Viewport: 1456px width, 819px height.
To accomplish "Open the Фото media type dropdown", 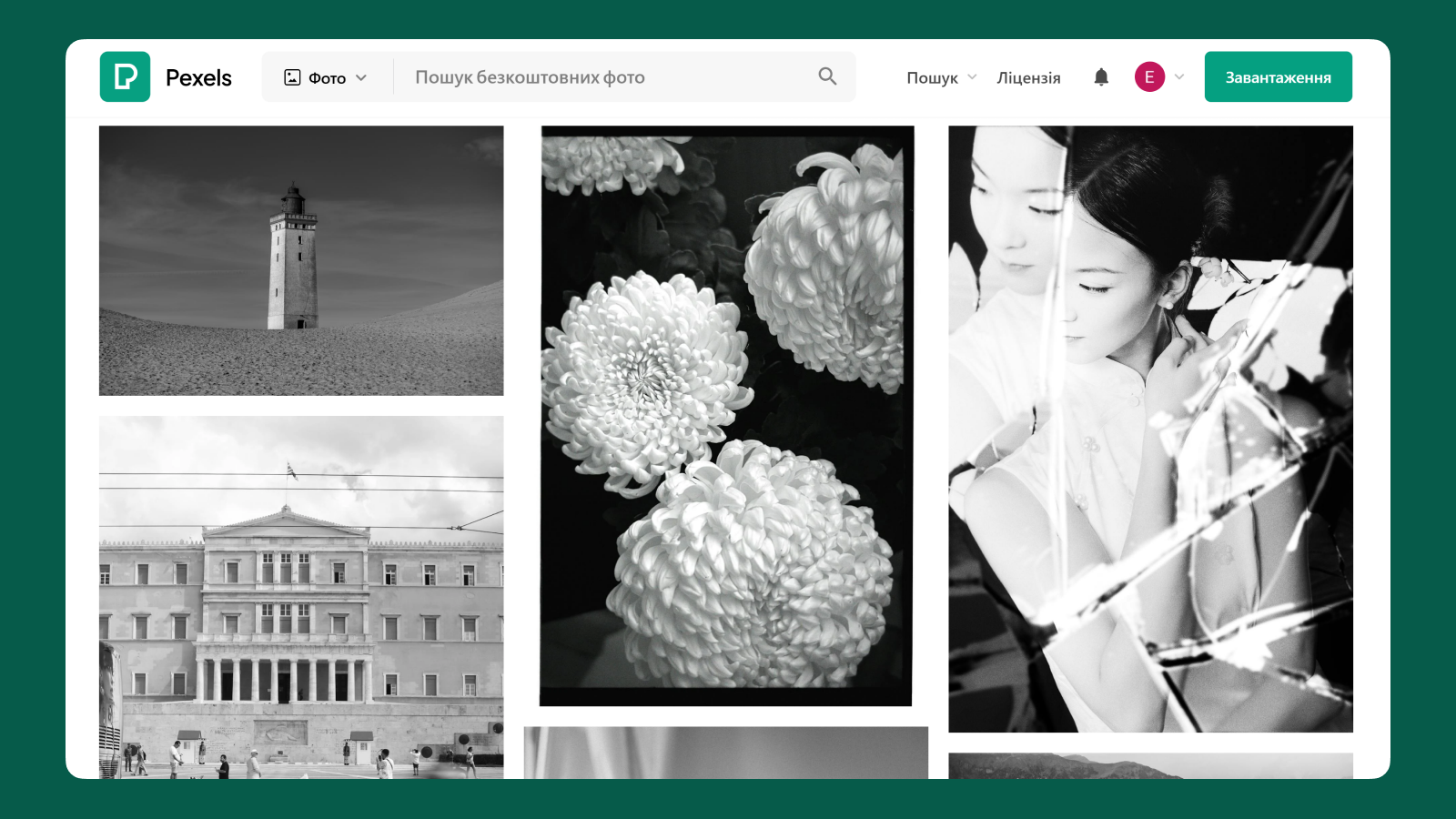I will (x=327, y=77).
